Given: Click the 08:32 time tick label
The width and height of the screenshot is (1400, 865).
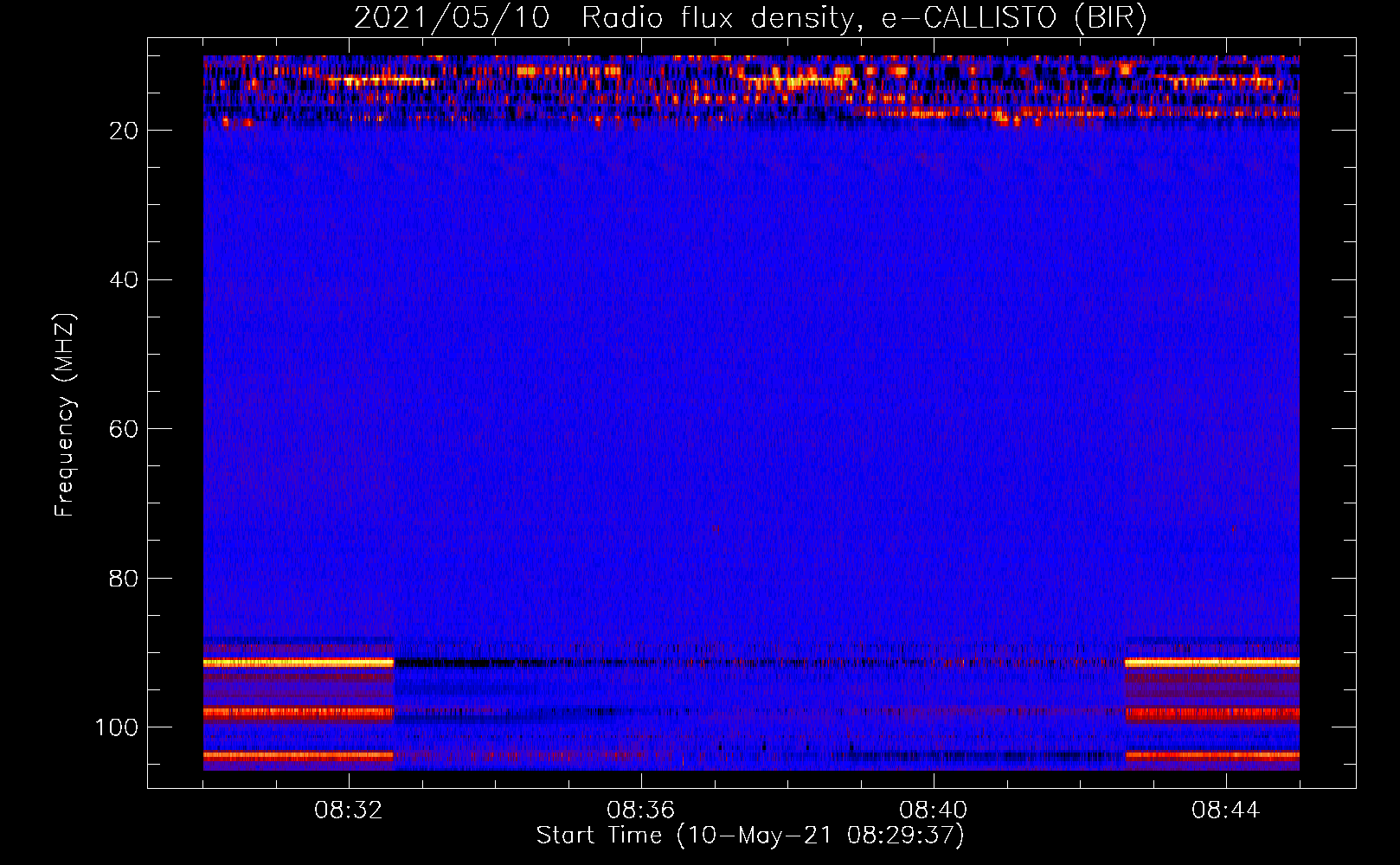Looking at the screenshot, I should coord(349,811).
